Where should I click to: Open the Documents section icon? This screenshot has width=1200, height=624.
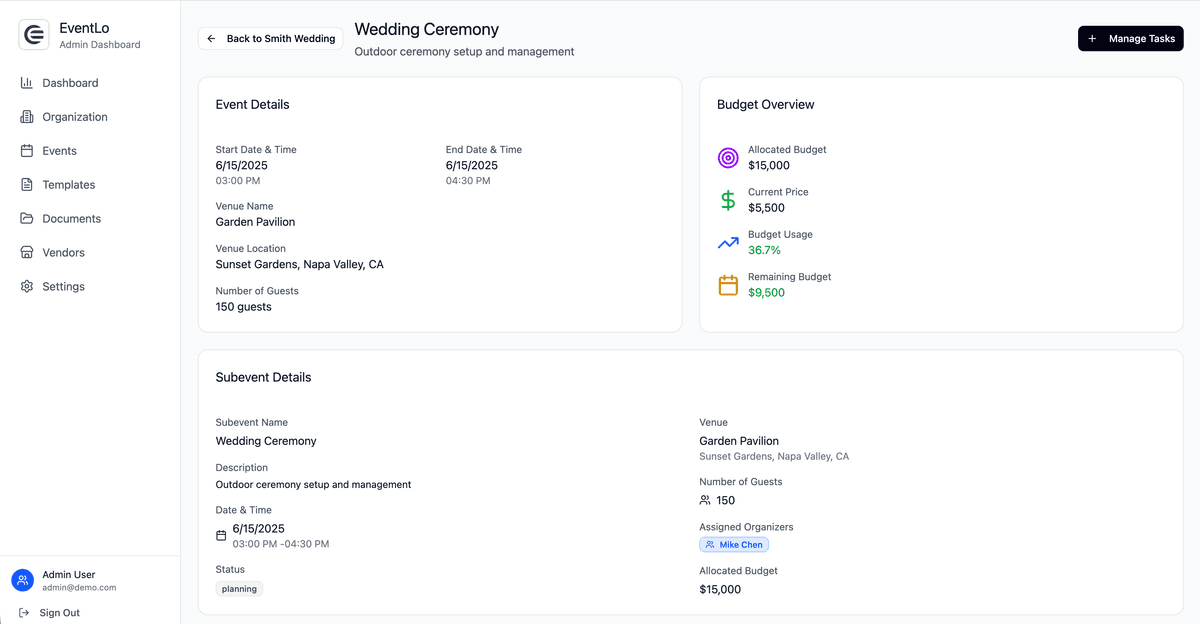click(26, 218)
